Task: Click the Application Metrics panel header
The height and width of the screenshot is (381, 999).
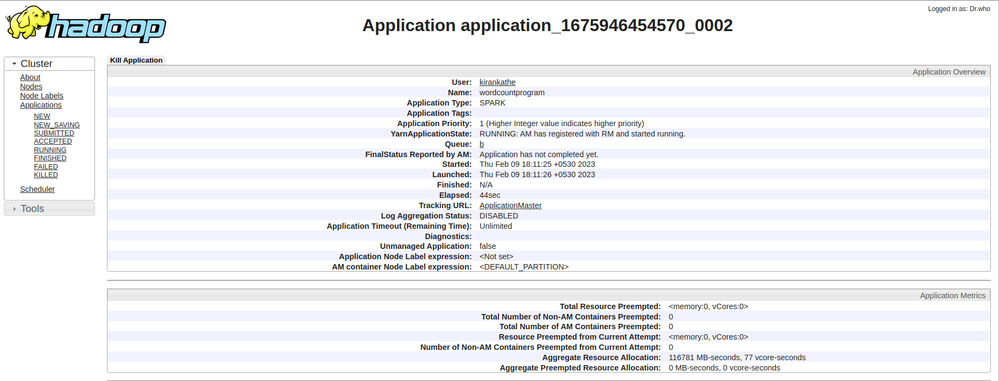Action: click(x=549, y=296)
